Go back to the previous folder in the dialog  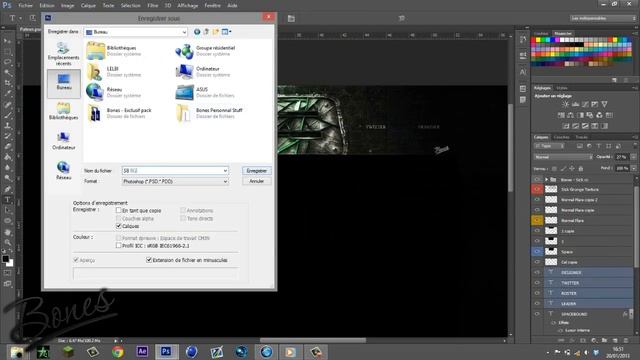pyautogui.click(x=197, y=32)
